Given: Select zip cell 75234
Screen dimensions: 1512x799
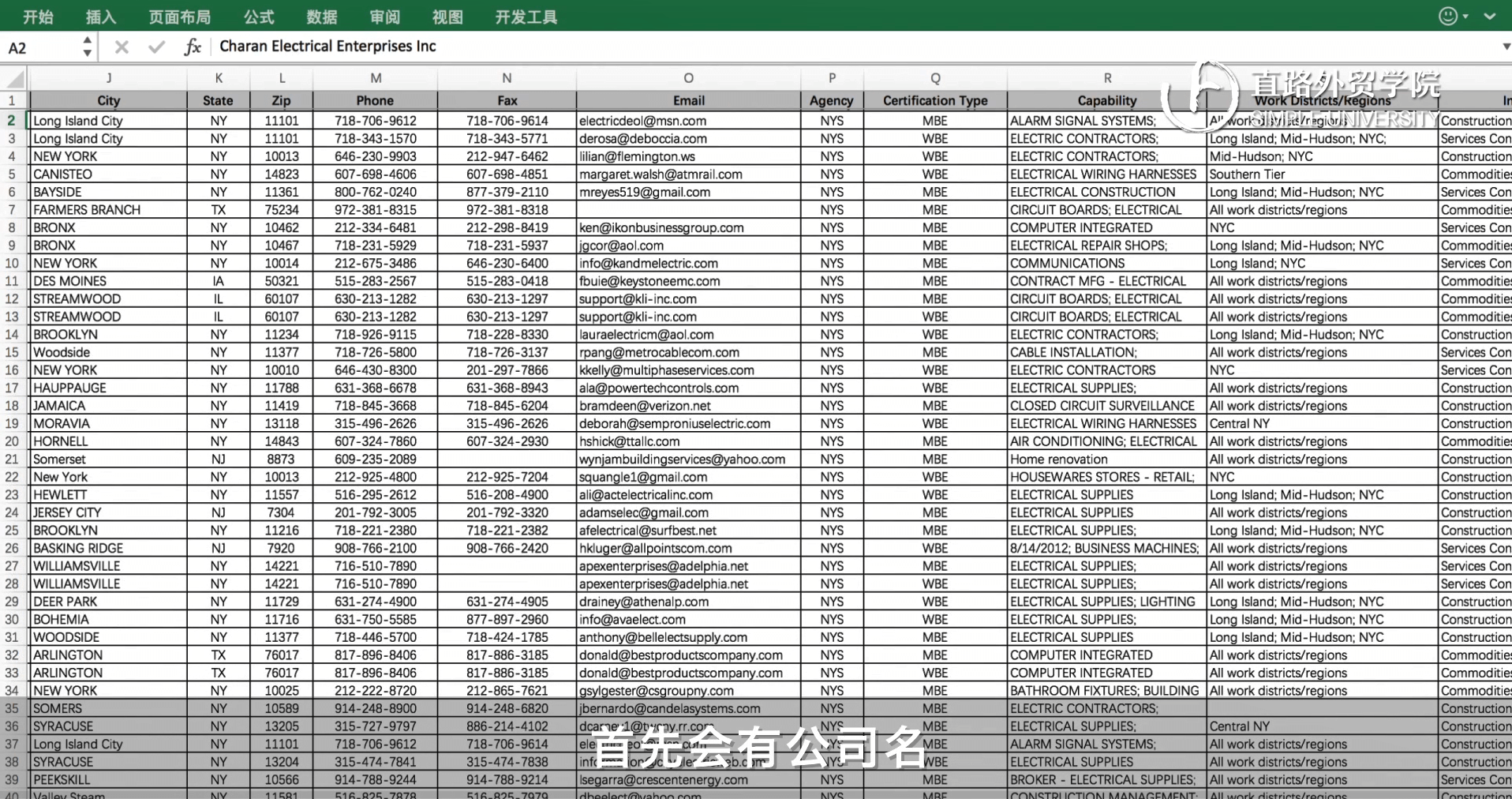Looking at the screenshot, I should coord(282,210).
